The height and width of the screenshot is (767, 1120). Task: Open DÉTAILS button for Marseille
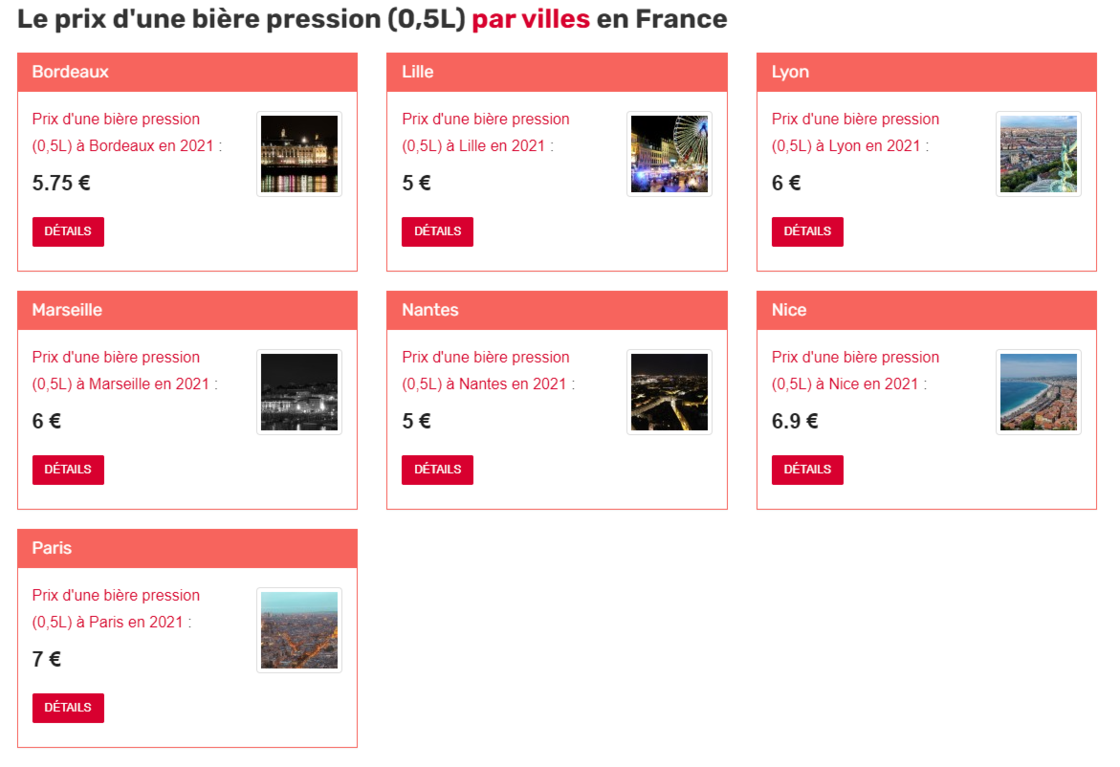[x=68, y=469]
